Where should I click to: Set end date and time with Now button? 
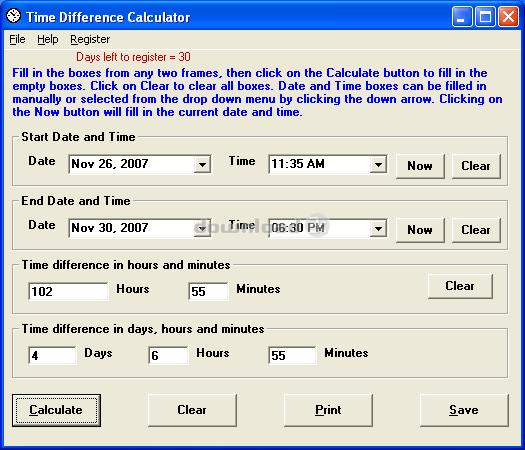pyautogui.click(x=420, y=230)
